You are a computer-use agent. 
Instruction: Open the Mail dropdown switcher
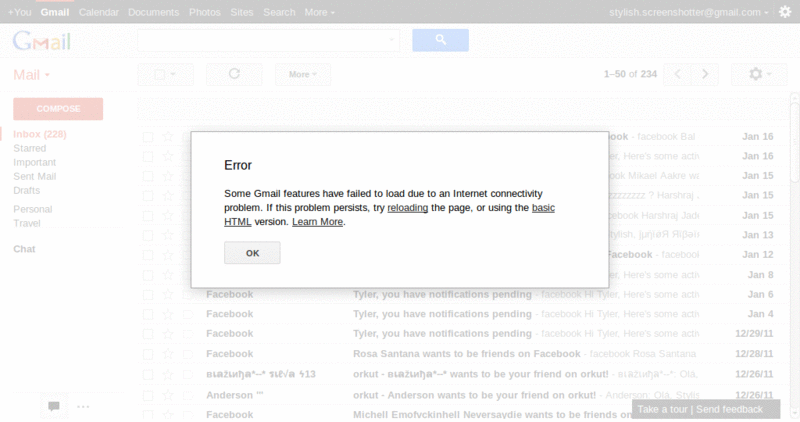click(x=32, y=75)
